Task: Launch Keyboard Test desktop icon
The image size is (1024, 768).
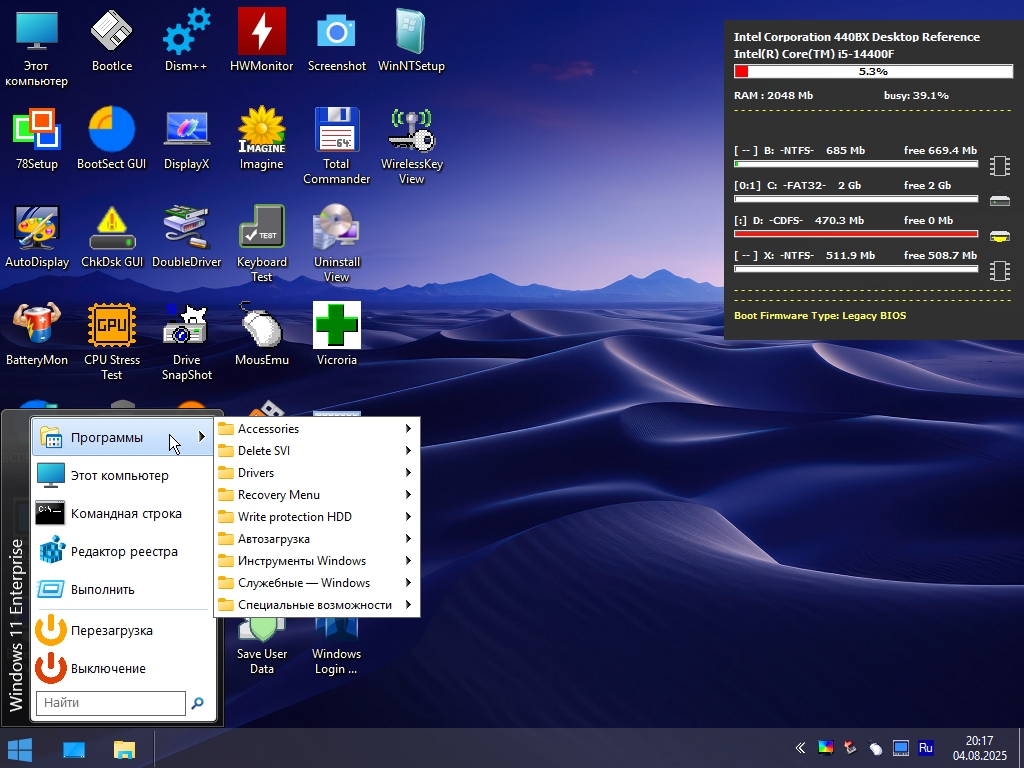Action: pos(261,243)
